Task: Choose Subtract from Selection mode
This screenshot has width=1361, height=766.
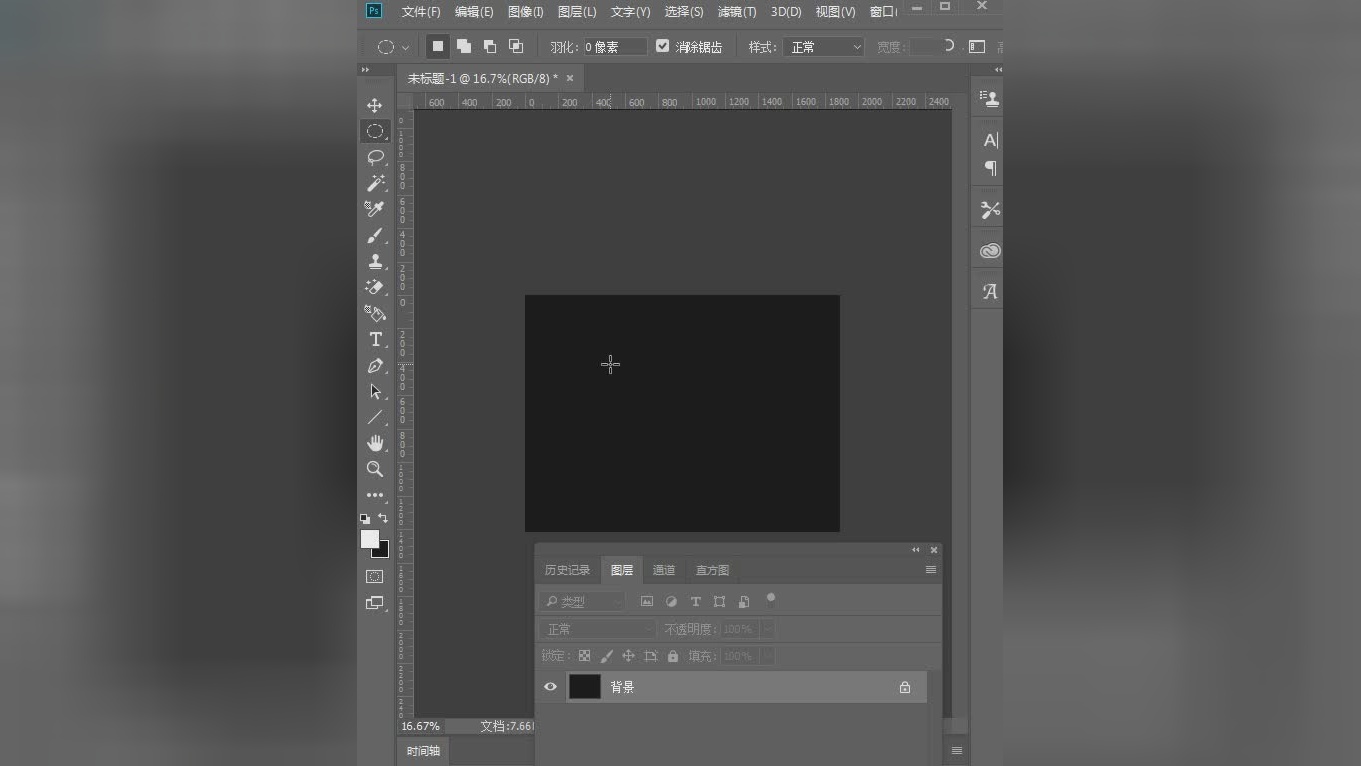Action: point(490,46)
